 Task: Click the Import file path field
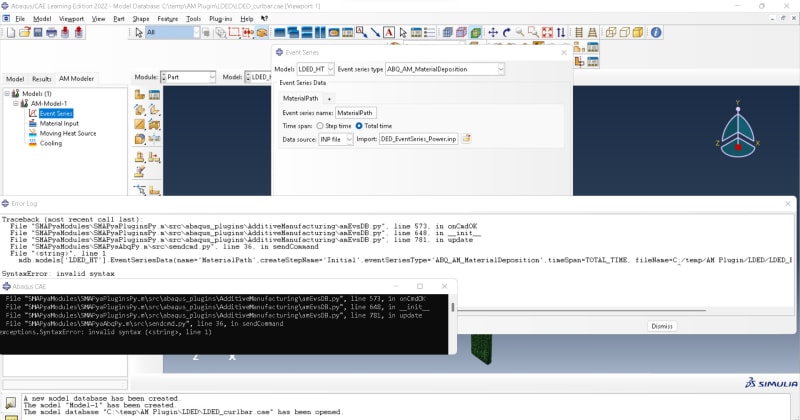point(418,139)
